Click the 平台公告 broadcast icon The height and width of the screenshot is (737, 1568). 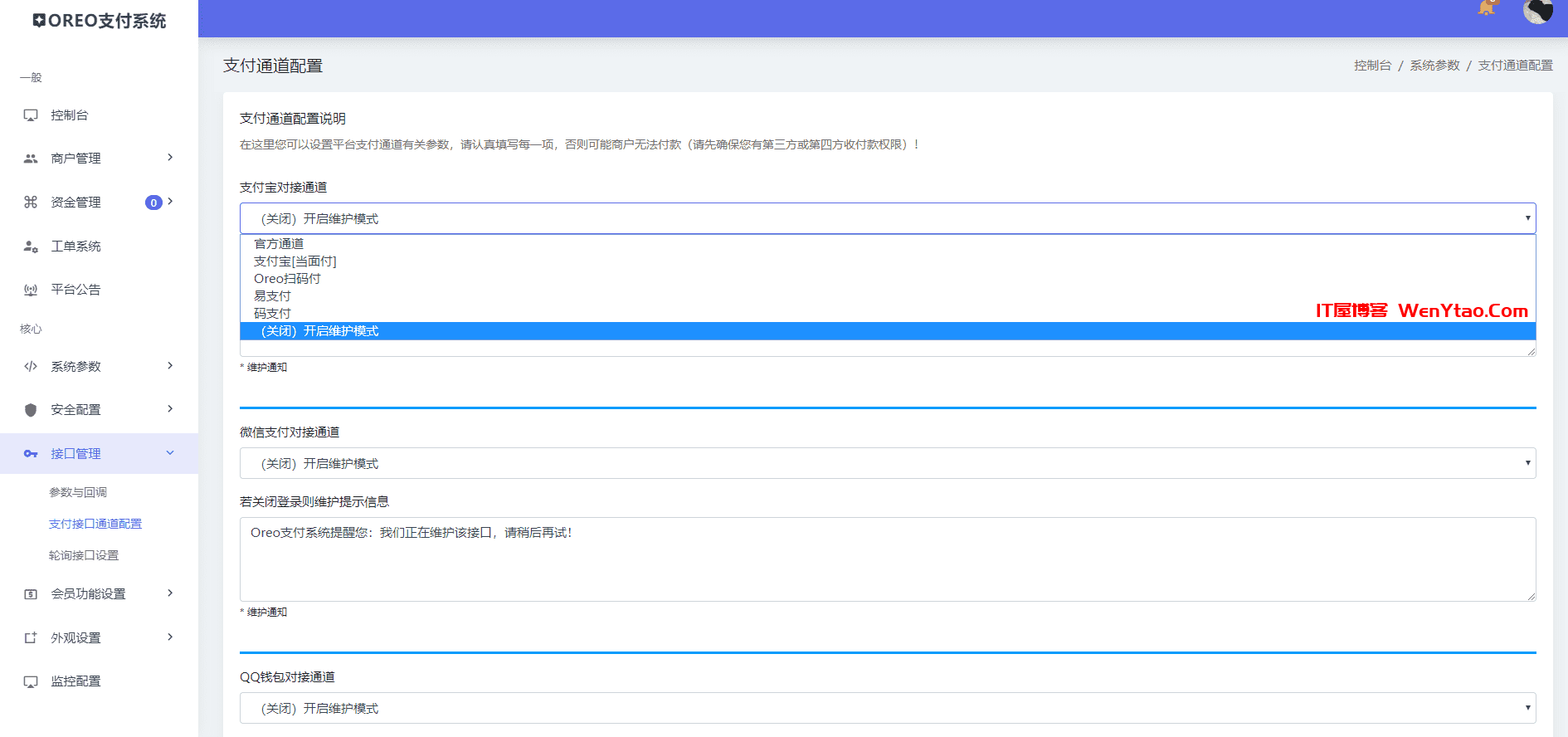(31, 290)
